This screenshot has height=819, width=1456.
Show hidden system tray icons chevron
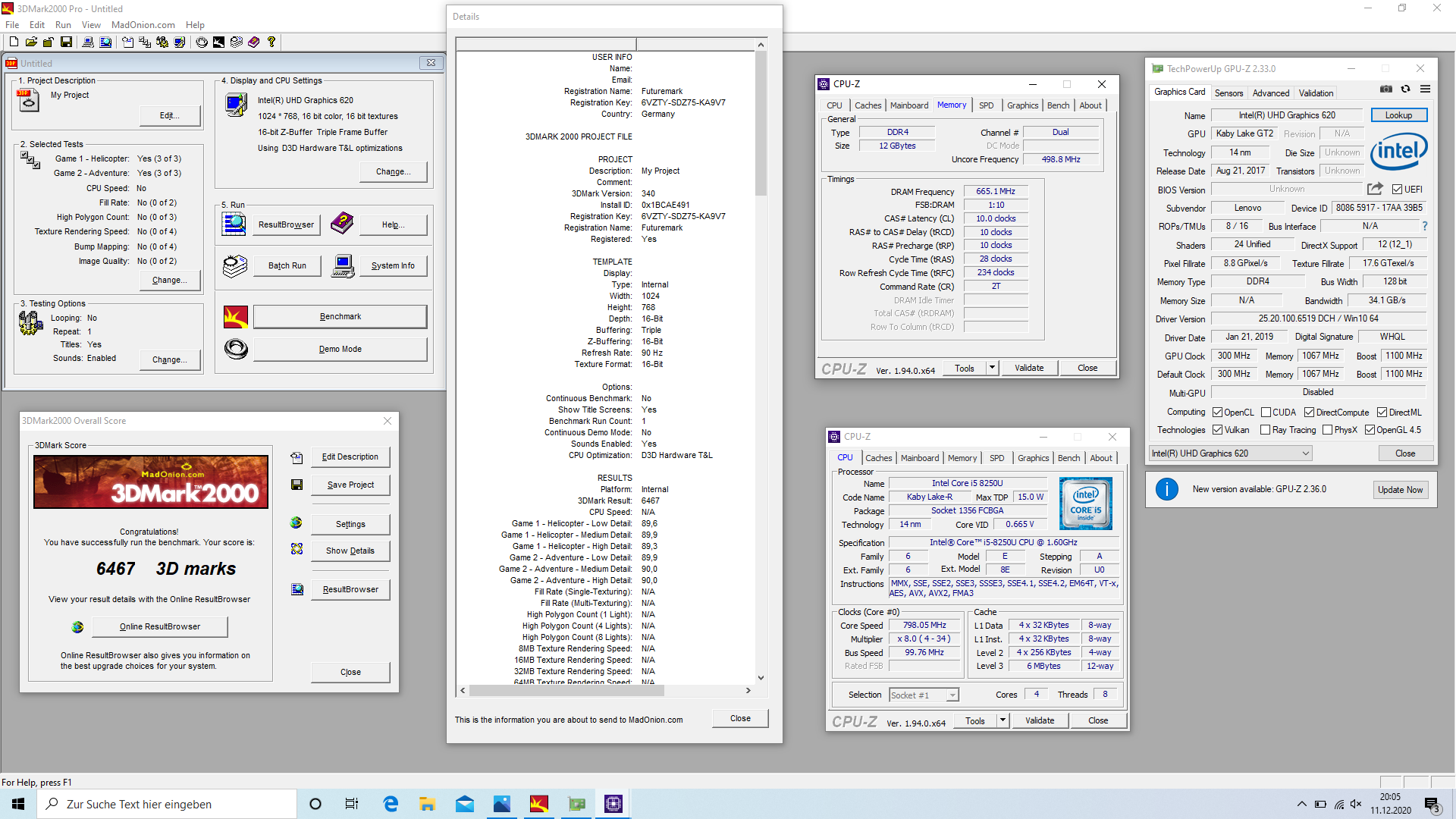[1301, 804]
